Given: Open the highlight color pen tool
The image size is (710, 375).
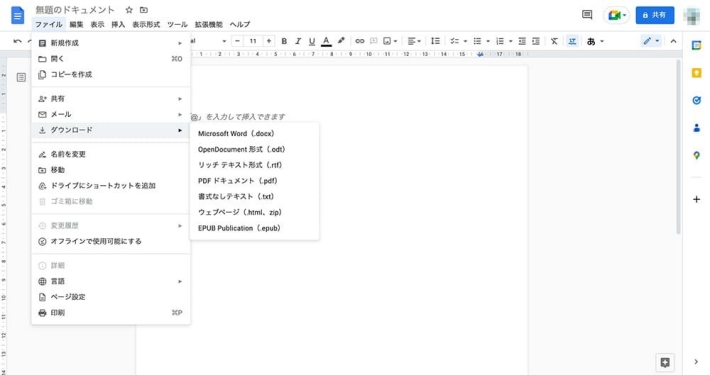Looking at the screenshot, I should (x=341, y=41).
